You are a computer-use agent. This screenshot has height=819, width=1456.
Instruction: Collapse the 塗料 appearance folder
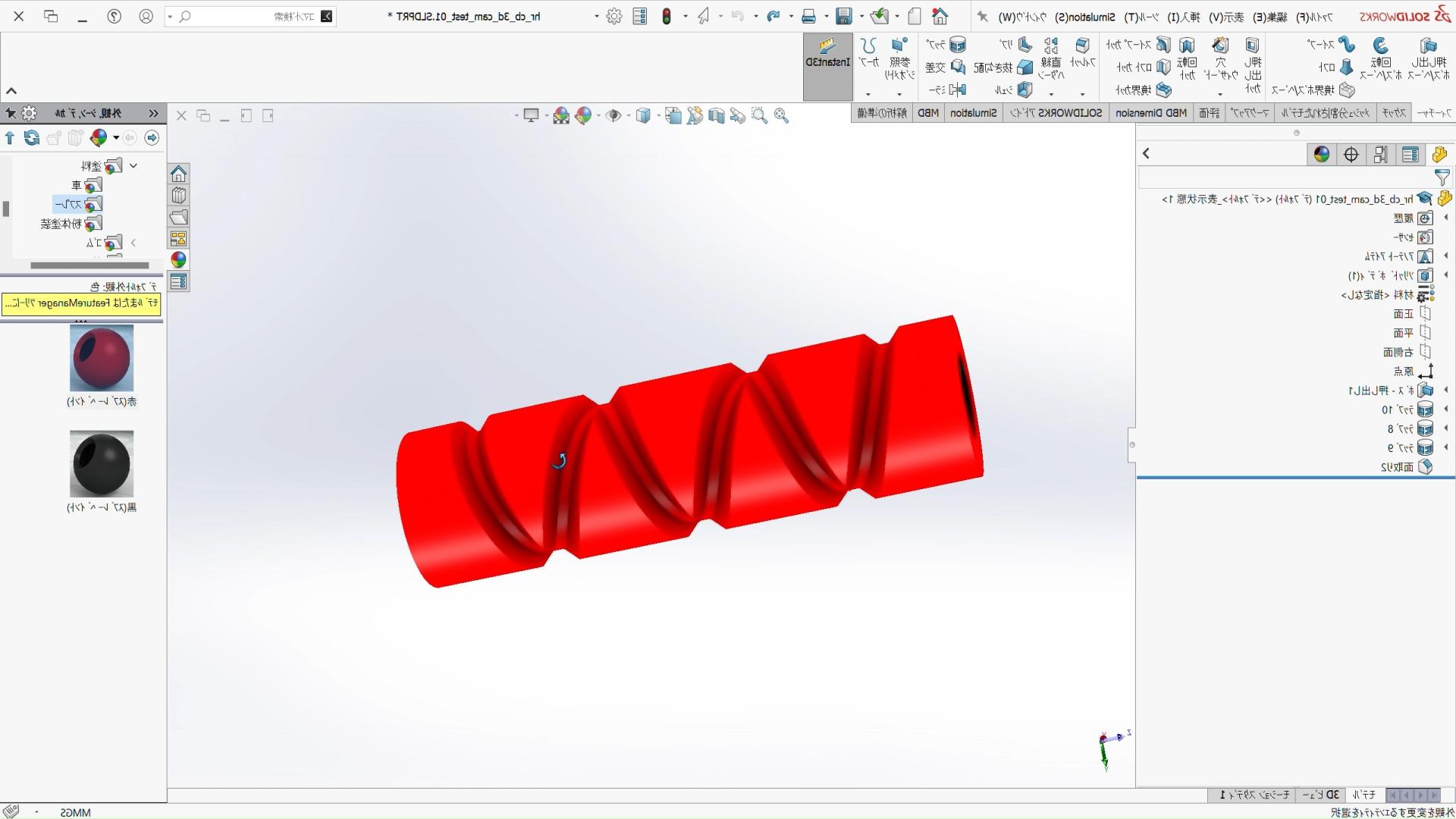point(133,165)
